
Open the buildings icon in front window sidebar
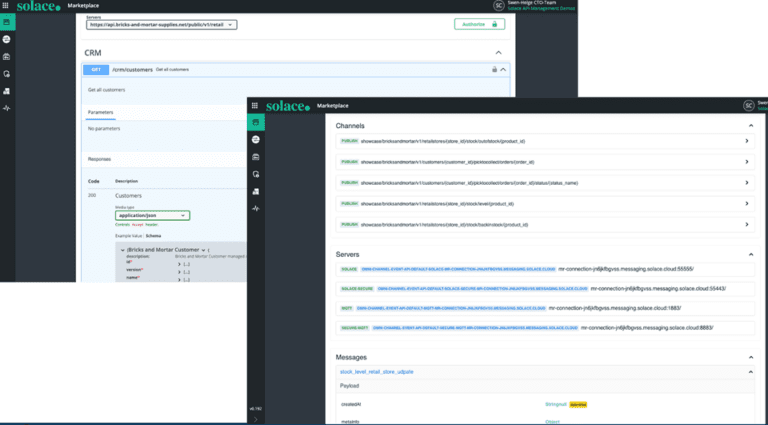pyautogui.click(x=256, y=191)
